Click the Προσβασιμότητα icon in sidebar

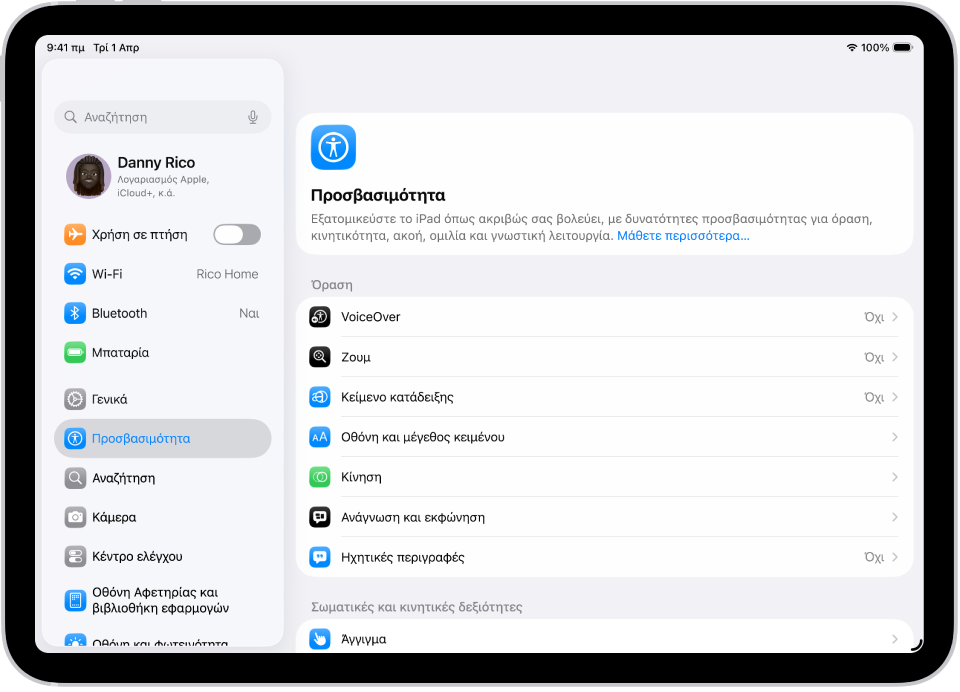[x=75, y=438]
